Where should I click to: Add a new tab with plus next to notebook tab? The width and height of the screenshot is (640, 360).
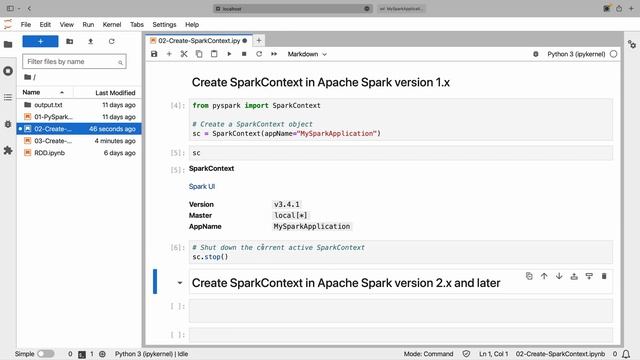click(259, 40)
